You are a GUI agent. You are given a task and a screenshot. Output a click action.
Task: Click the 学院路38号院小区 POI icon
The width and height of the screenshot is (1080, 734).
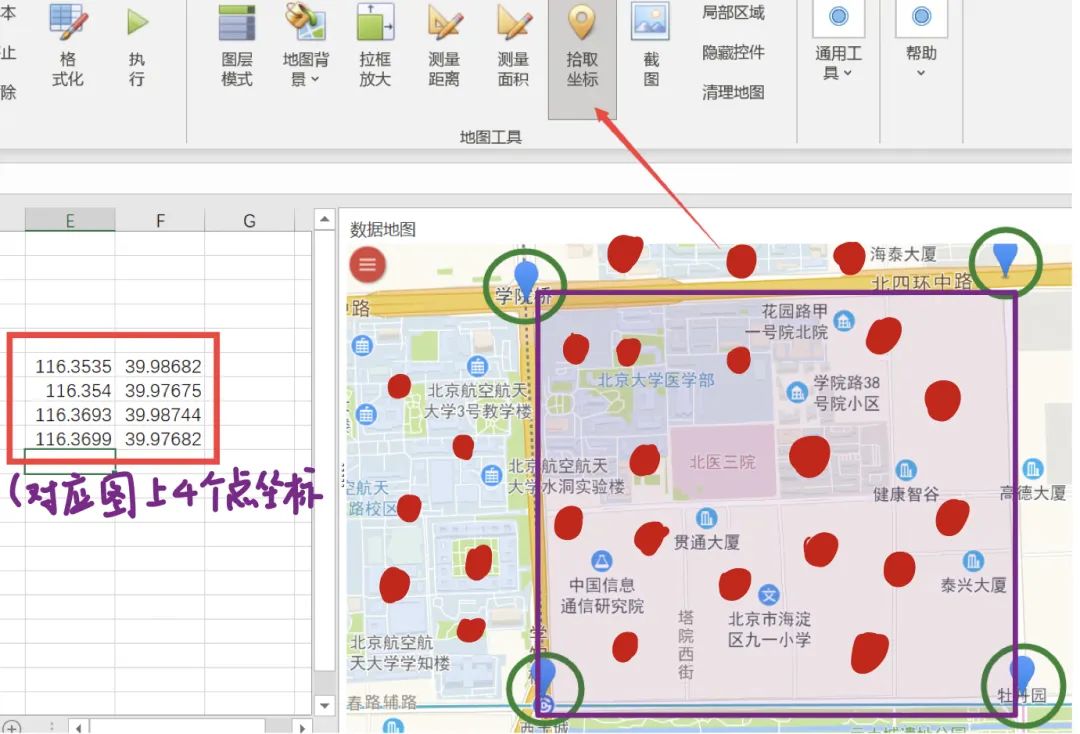(797, 392)
